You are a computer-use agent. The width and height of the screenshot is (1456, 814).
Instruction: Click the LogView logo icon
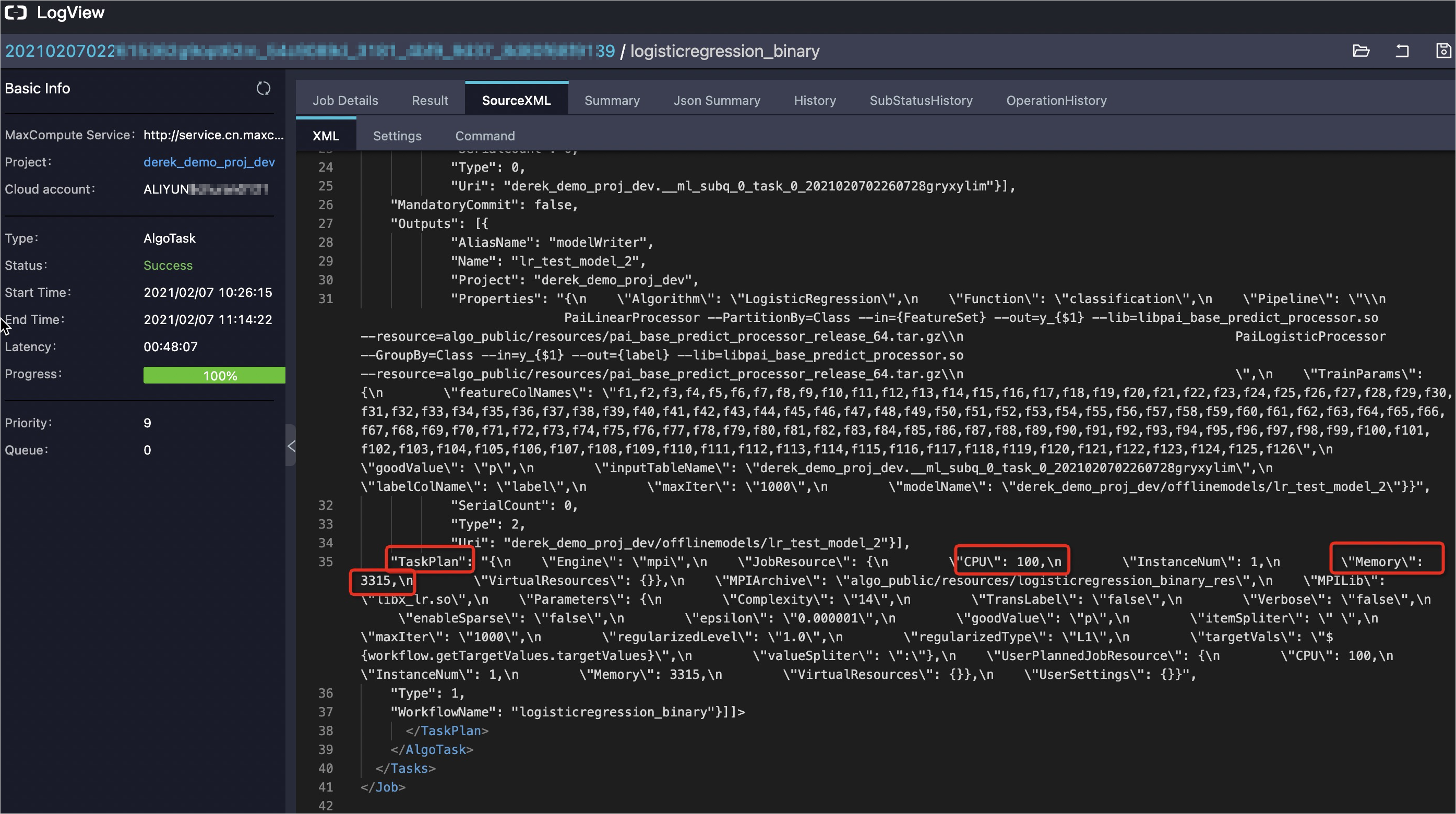point(15,13)
